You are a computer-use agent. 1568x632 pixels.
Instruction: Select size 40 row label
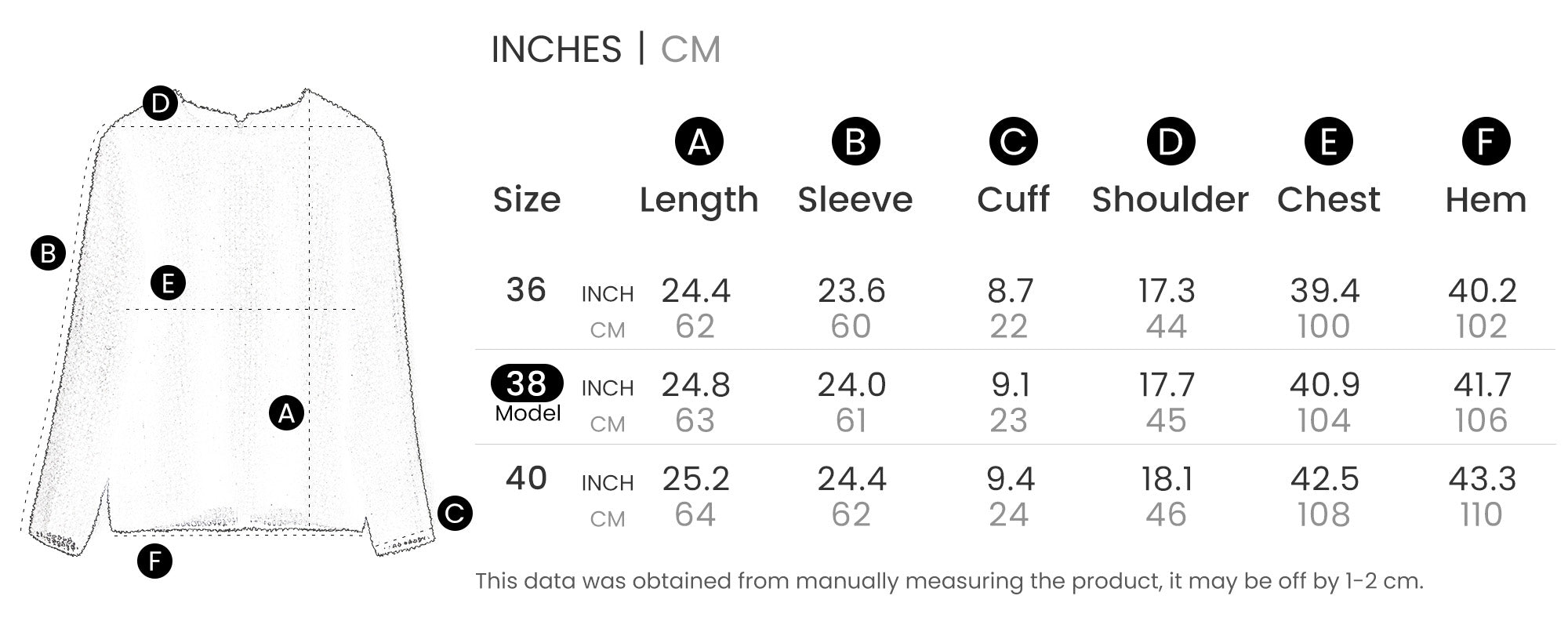(x=526, y=478)
